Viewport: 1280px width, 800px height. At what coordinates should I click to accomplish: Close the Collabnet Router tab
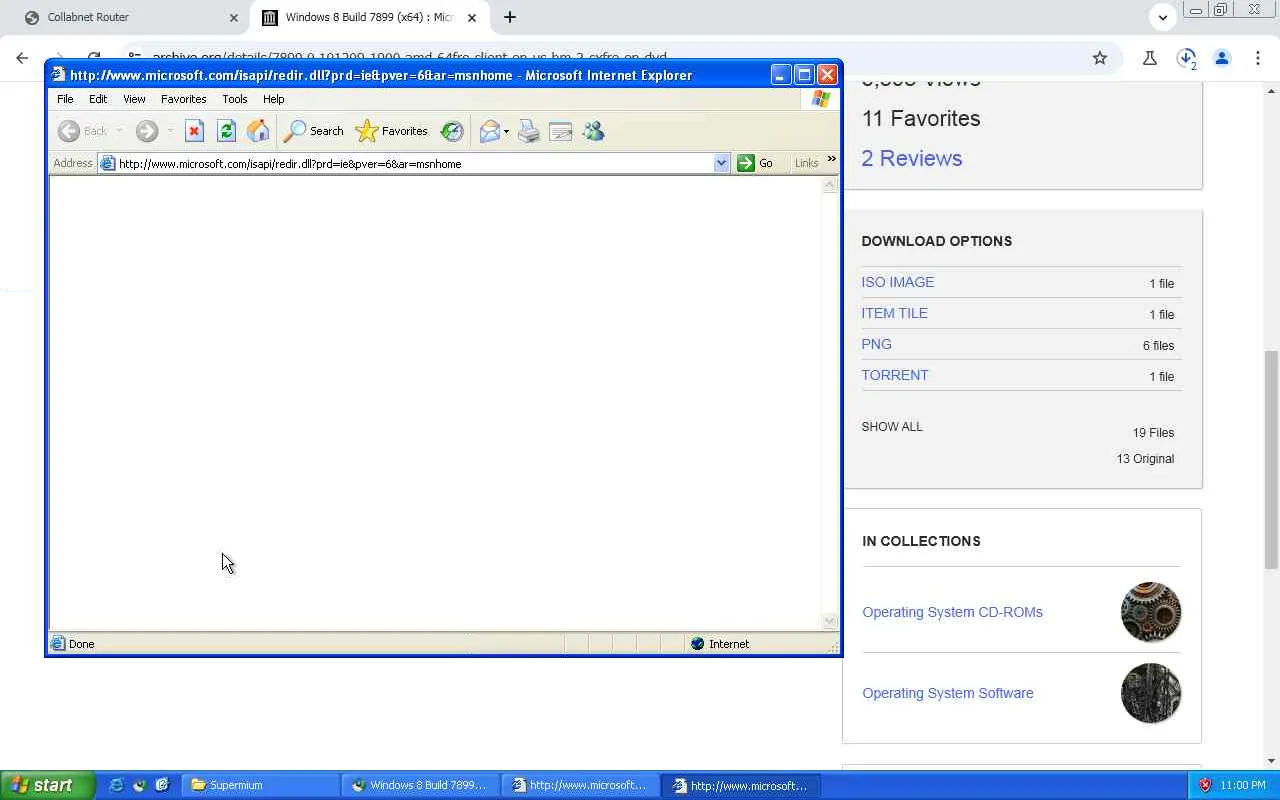click(234, 17)
